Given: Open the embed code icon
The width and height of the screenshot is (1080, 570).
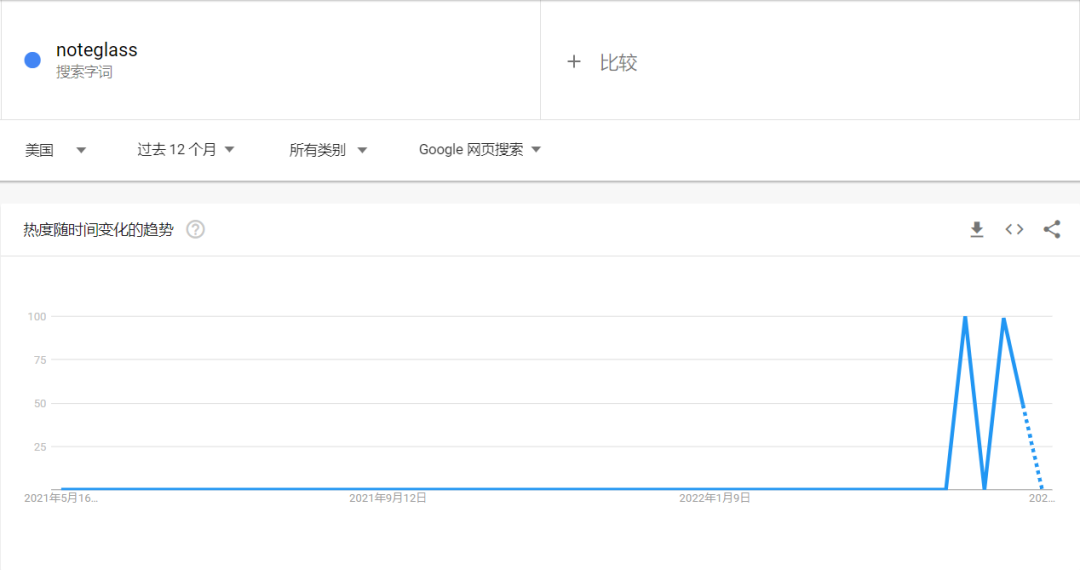Looking at the screenshot, I should [x=1014, y=229].
